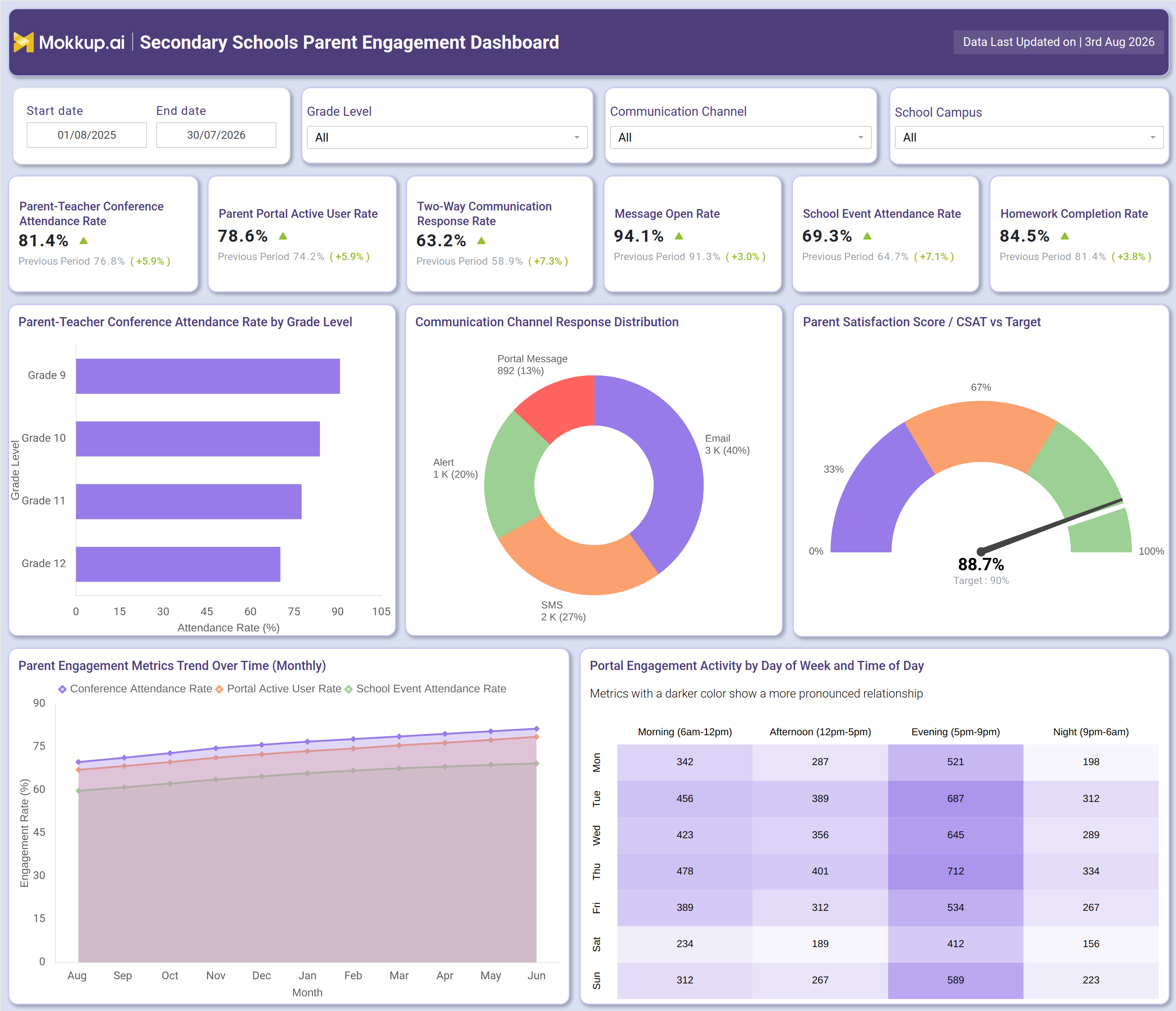Click the green up-arrow beside 78.6%

pyautogui.click(x=283, y=236)
